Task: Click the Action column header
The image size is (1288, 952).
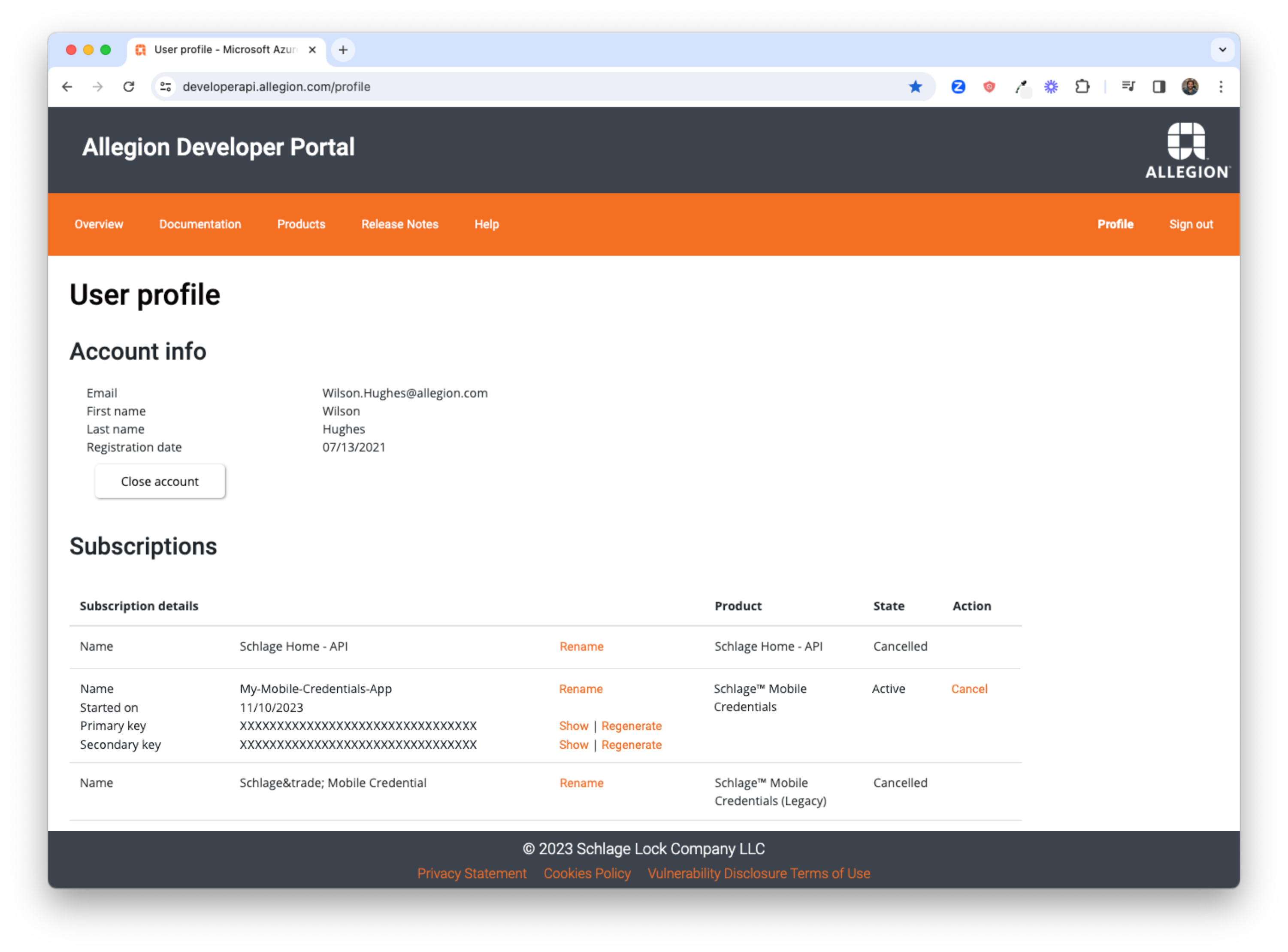Action: point(972,606)
